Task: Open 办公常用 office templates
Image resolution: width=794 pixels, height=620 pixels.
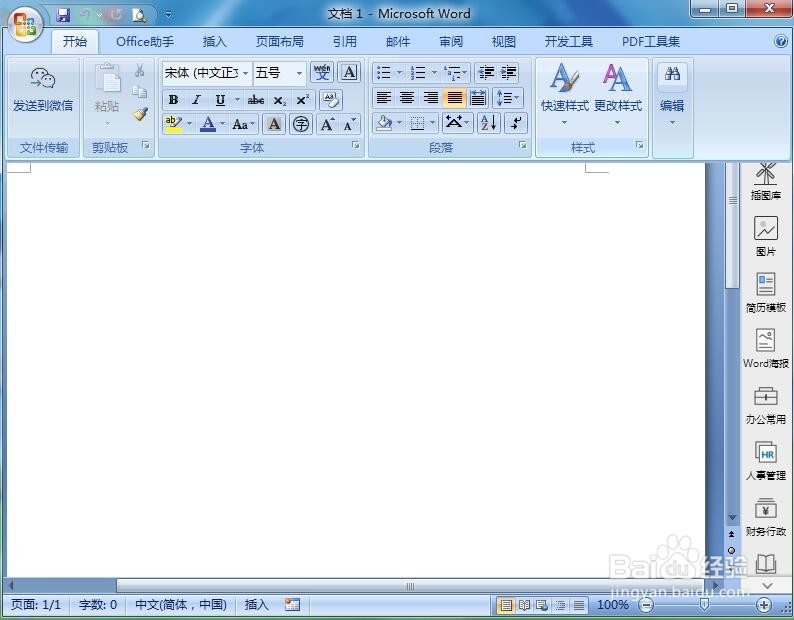Action: [x=765, y=405]
